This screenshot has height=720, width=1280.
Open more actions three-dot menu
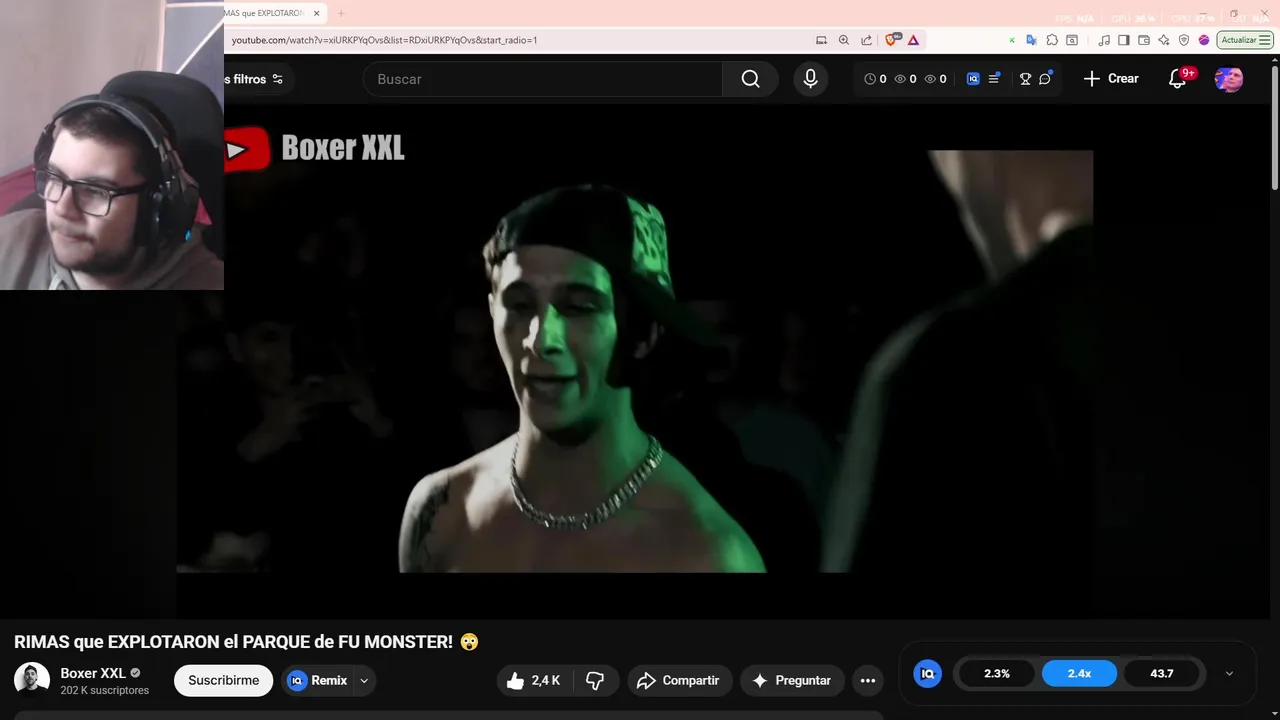[868, 681]
